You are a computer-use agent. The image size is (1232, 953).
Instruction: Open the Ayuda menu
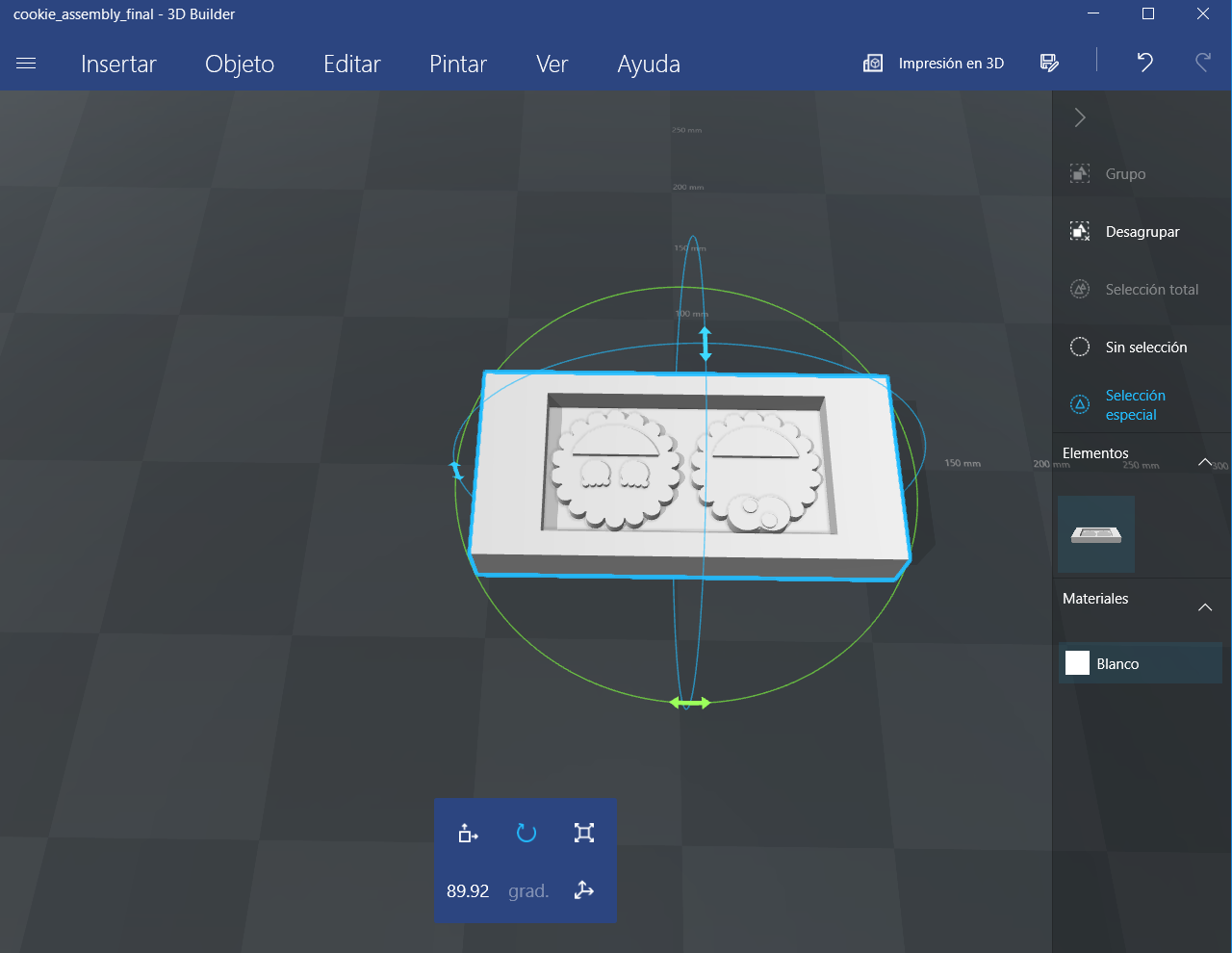click(x=649, y=64)
